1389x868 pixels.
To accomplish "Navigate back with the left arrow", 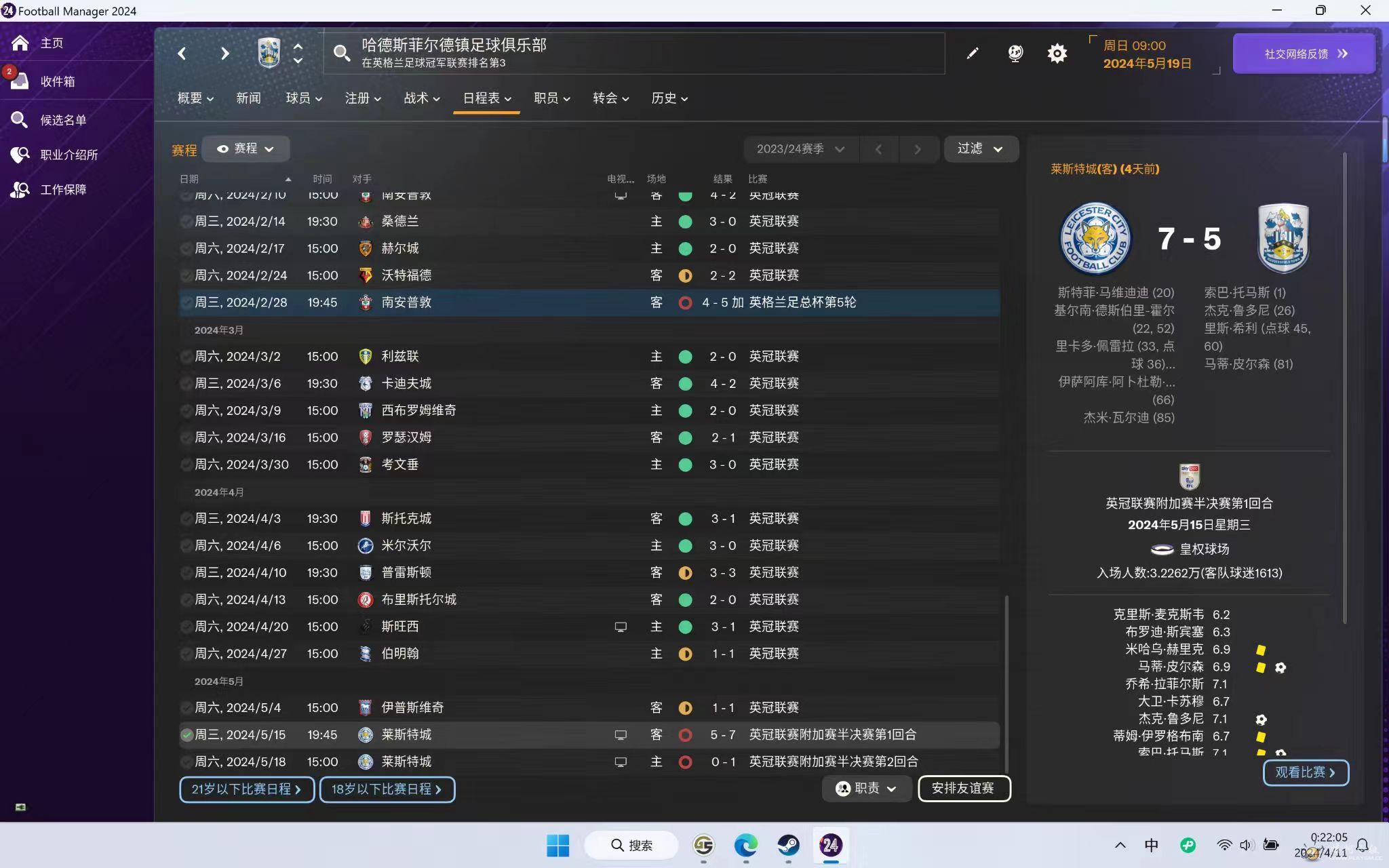I will point(182,54).
